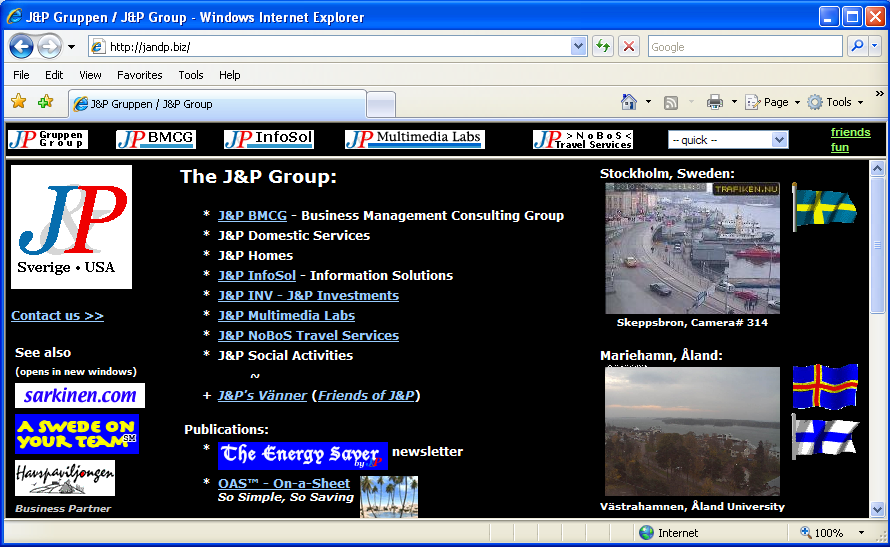Click the Home toolbar icon
890x547 pixels.
point(629,102)
